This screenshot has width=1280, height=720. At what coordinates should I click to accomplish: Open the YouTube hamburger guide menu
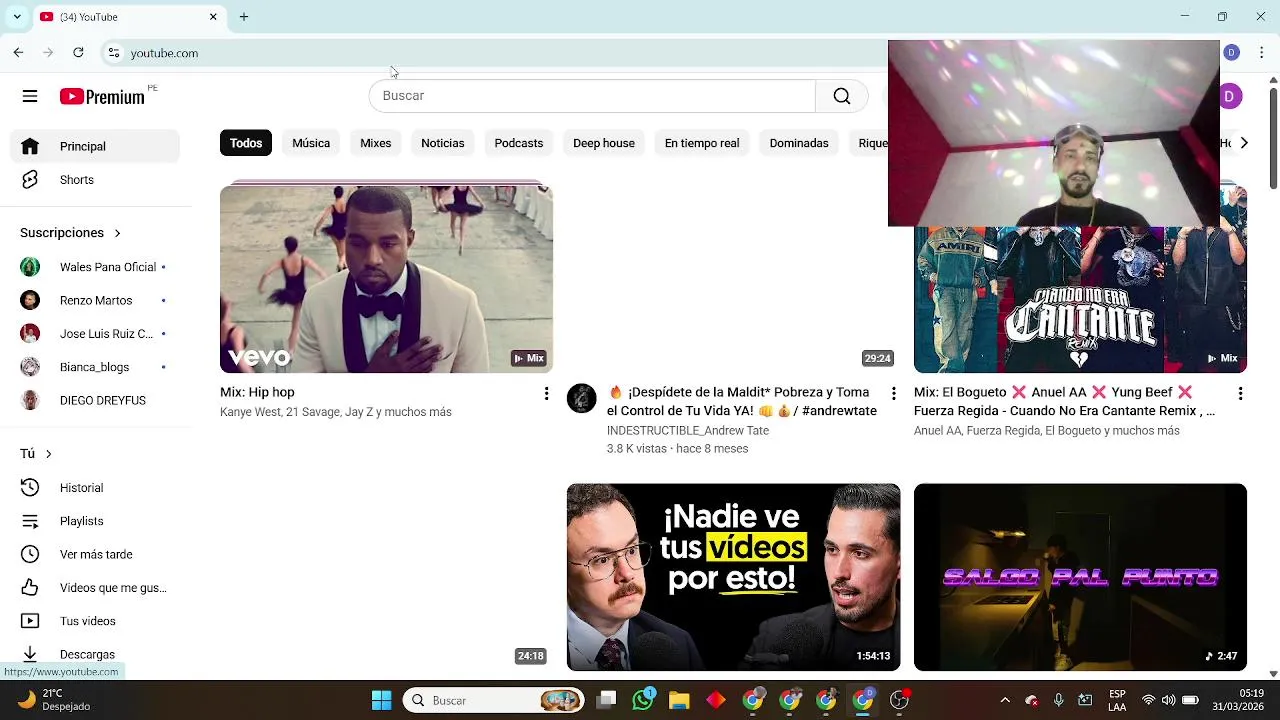(x=30, y=96)
